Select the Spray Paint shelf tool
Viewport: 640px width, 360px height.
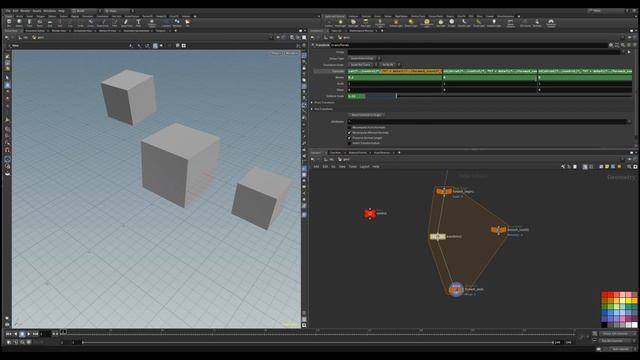click(x=126, y=23)
